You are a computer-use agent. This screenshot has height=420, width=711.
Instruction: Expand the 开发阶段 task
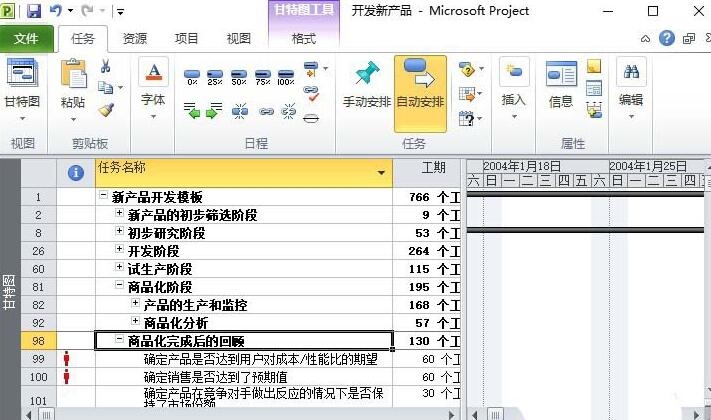pyautogui.click(x=119, y=249)
